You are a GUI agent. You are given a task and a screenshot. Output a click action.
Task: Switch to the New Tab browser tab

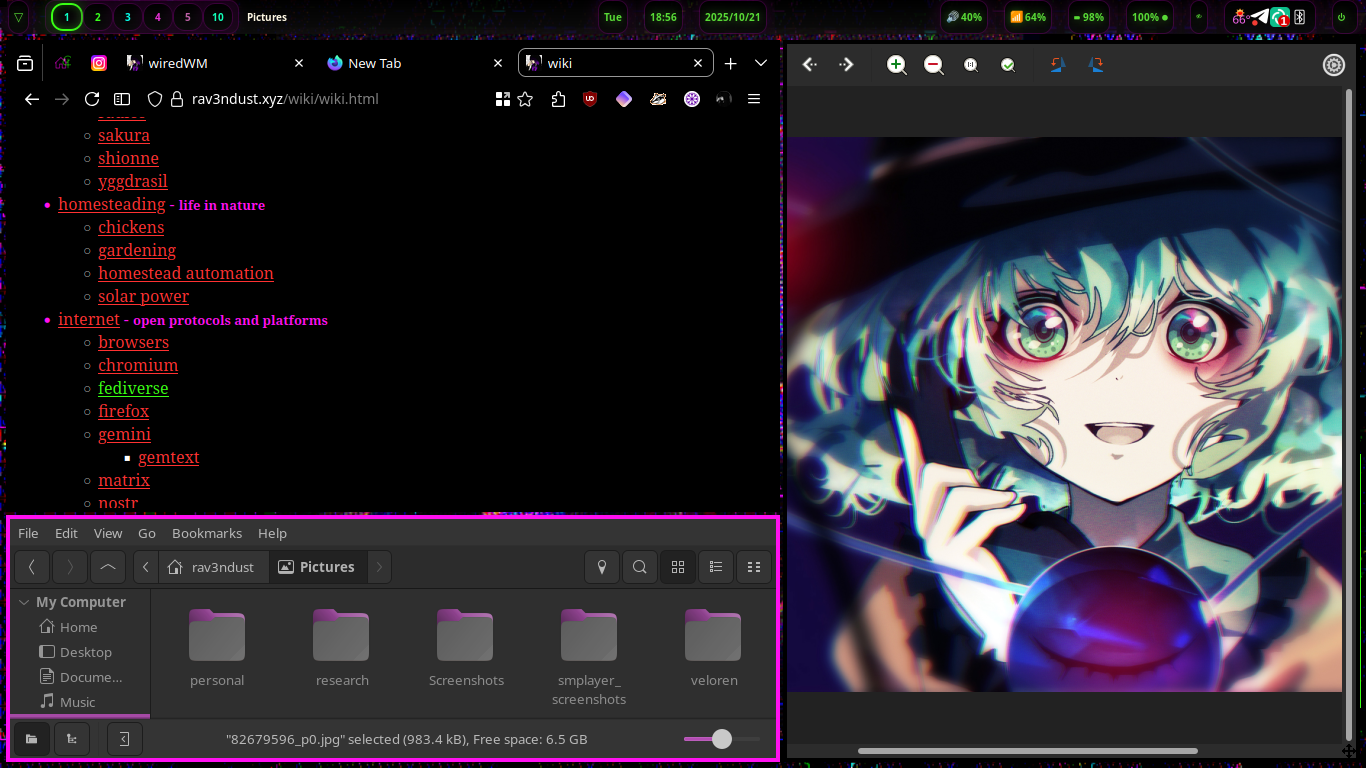click(375, 62)
